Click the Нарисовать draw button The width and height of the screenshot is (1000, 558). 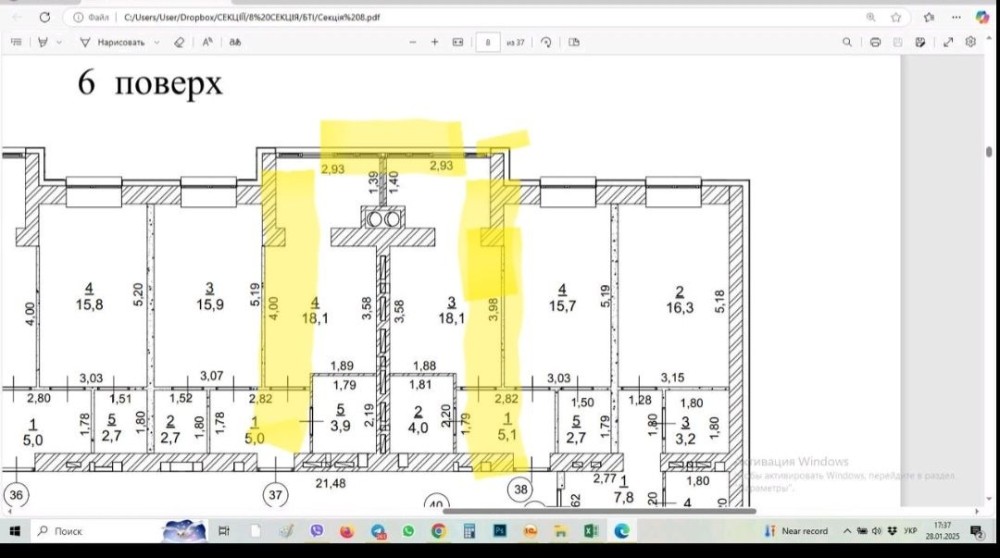pyautogui.click(x=112, y=42)
